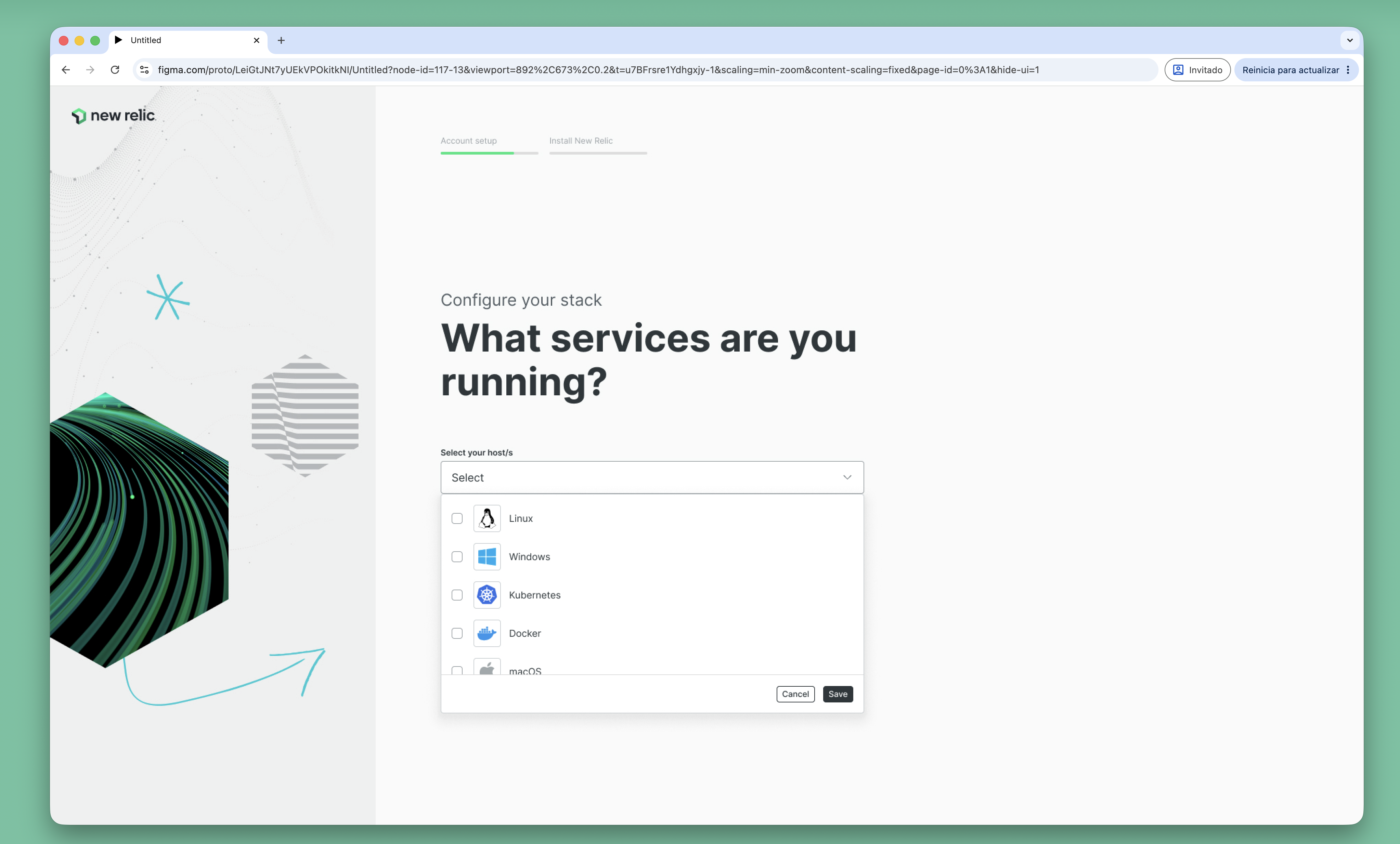1400x844 pixels.
Task: Open the Invitado profile button
Action: pyautogui.click(x=1197, y=70)
